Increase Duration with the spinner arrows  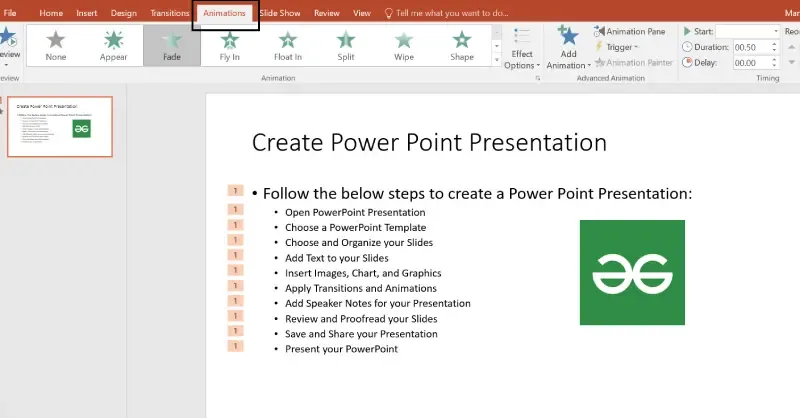774,44
